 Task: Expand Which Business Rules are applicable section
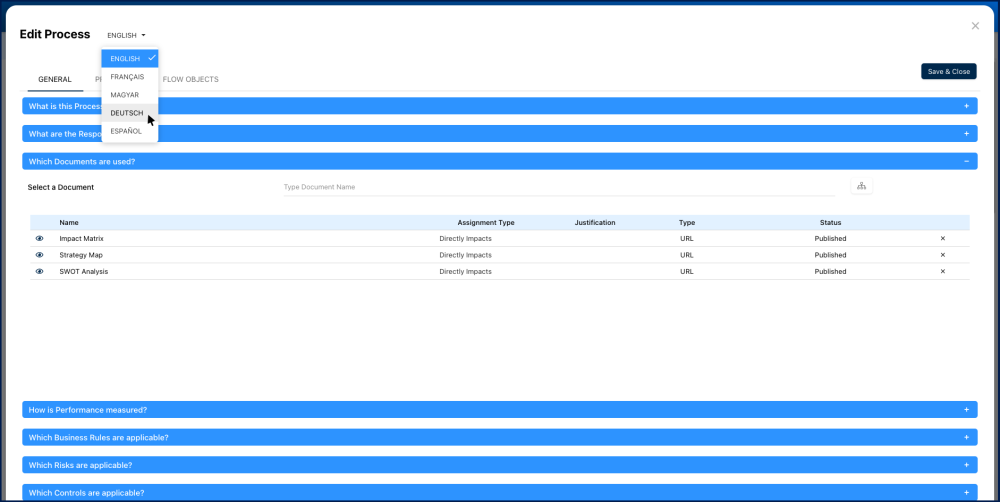[x=499, y=438]
